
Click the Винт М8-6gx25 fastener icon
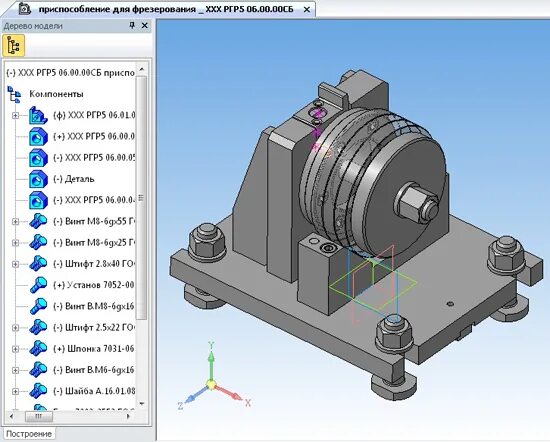[38, 243]
